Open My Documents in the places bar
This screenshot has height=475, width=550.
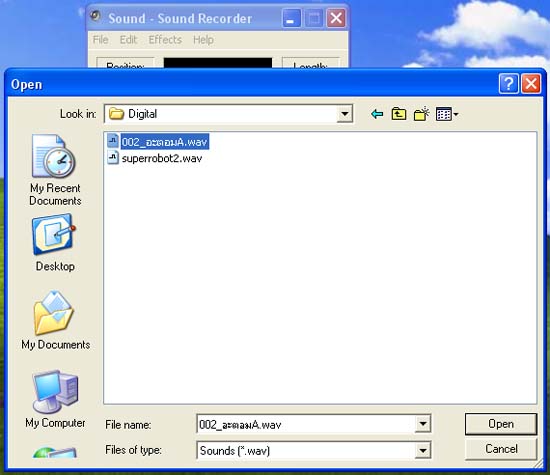(x=55, y=321)
